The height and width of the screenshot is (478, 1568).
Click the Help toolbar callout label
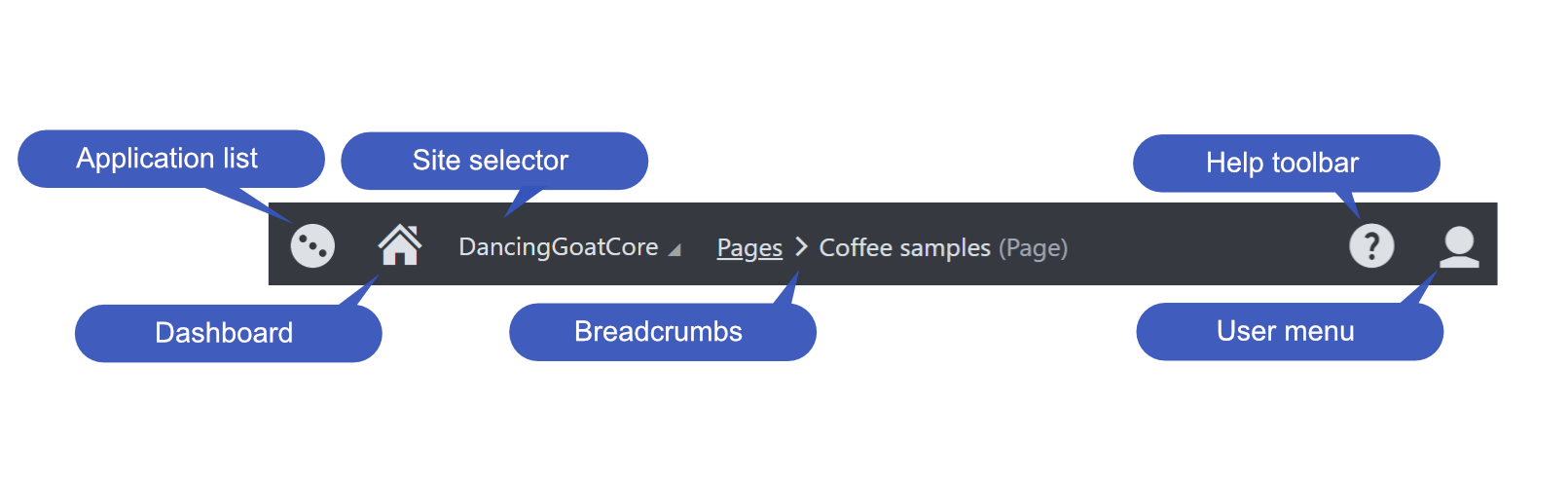1283,163
